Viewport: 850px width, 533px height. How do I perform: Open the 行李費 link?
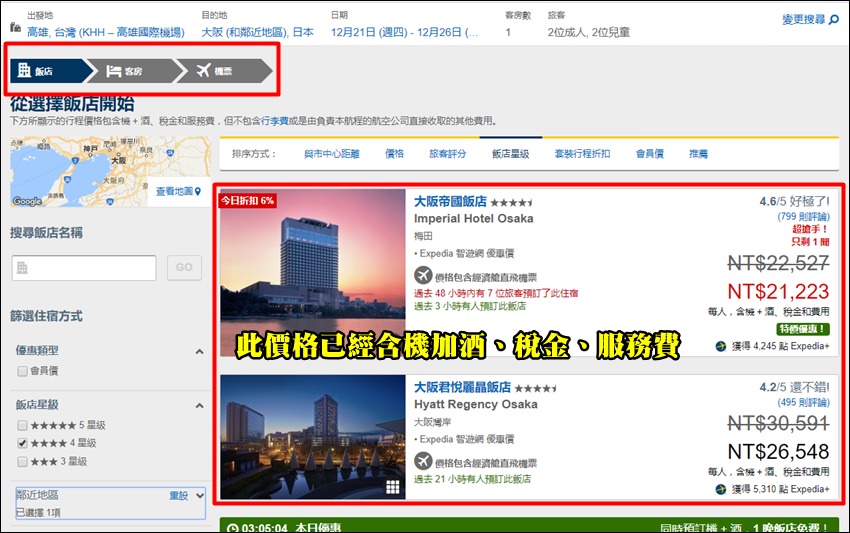(x=275, y=121)
